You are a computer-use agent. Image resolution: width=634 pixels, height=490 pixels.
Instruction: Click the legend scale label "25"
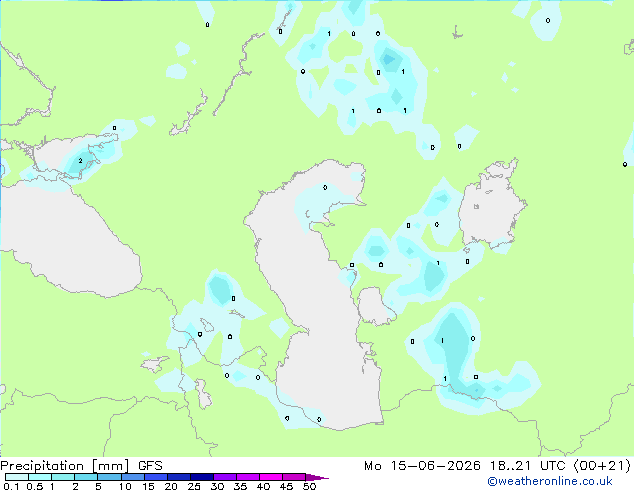[x=194, y=486]
